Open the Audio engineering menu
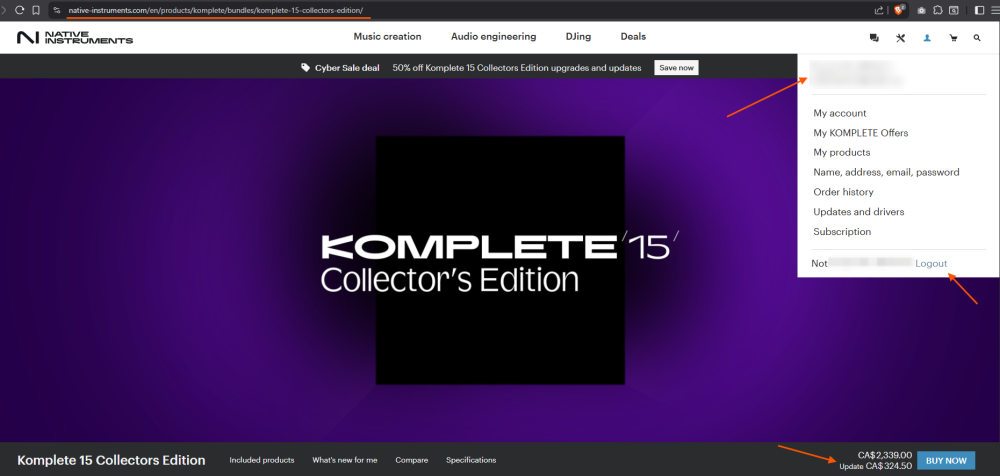Image resolution: width=1000 pixels, height=476 pixels. pos(494,37)
